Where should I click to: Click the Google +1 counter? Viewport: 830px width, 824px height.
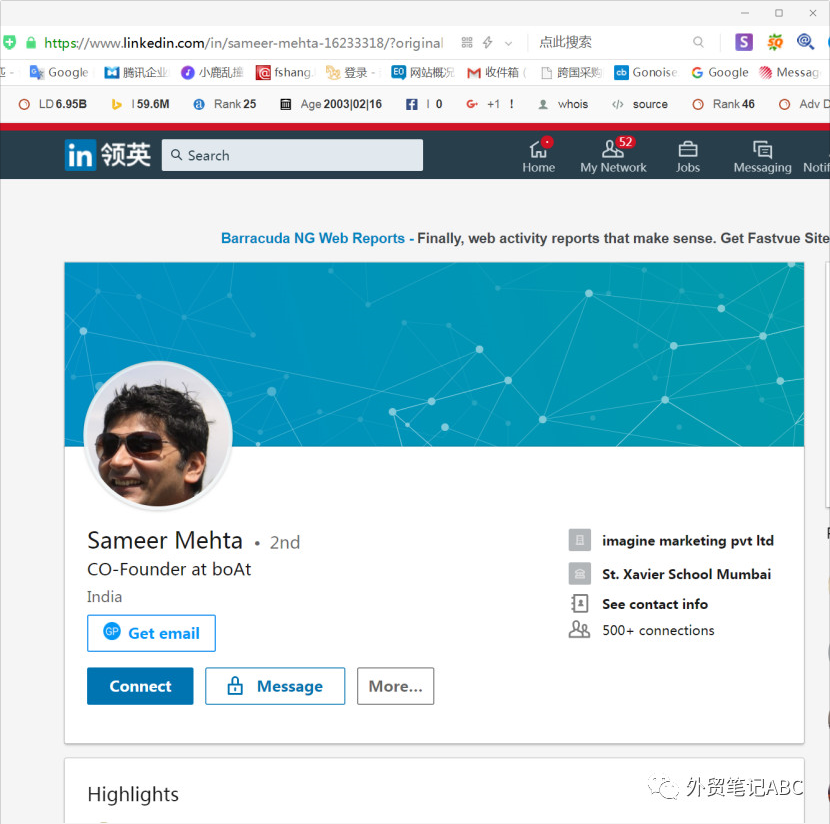point(490,104)
